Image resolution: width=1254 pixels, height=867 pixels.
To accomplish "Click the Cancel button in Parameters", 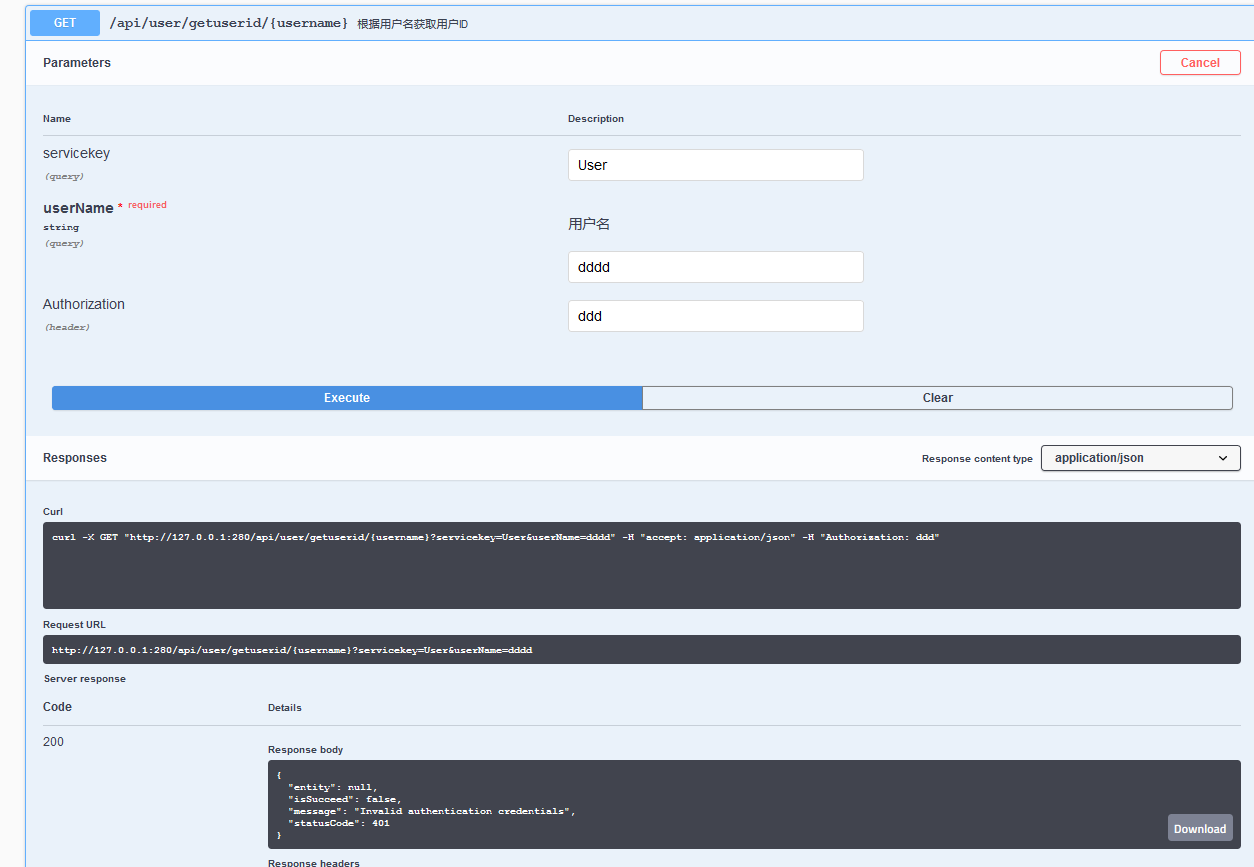I will [x=1200, y=63].
